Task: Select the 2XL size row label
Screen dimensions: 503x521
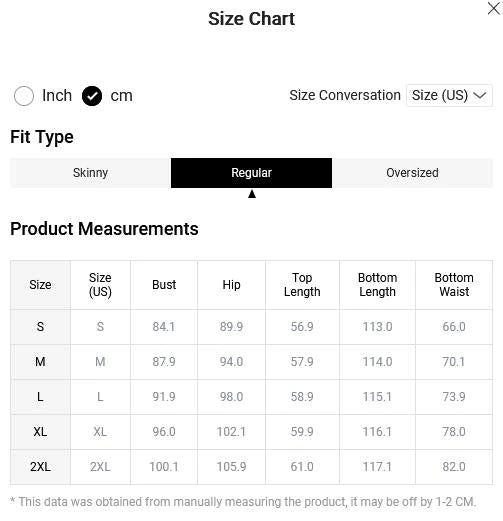Action: [x=40, y=467]
